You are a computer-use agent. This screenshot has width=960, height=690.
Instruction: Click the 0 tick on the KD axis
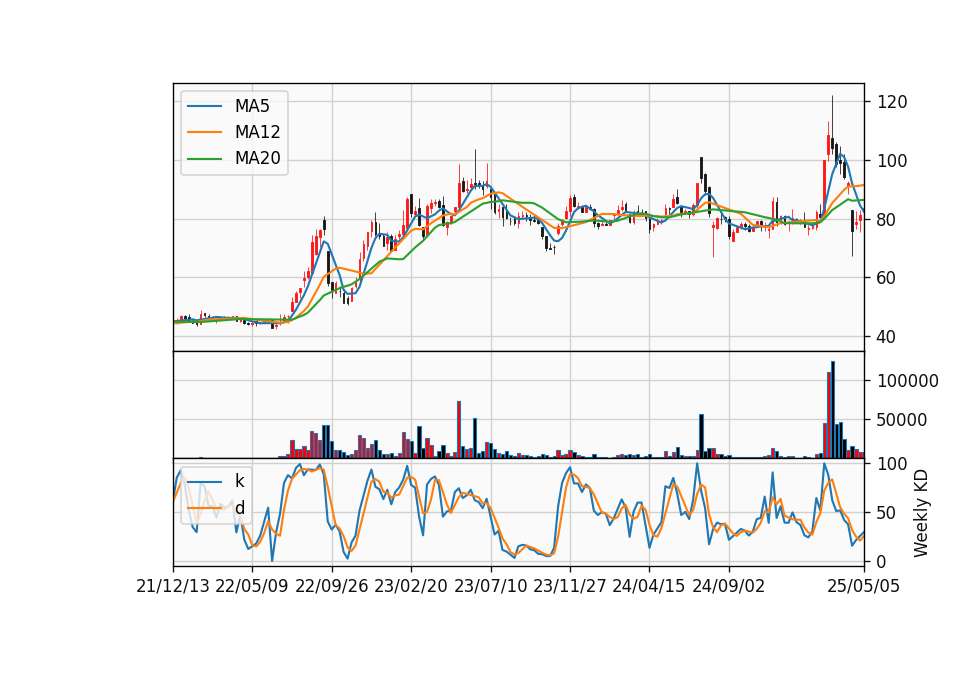point(882,561)
